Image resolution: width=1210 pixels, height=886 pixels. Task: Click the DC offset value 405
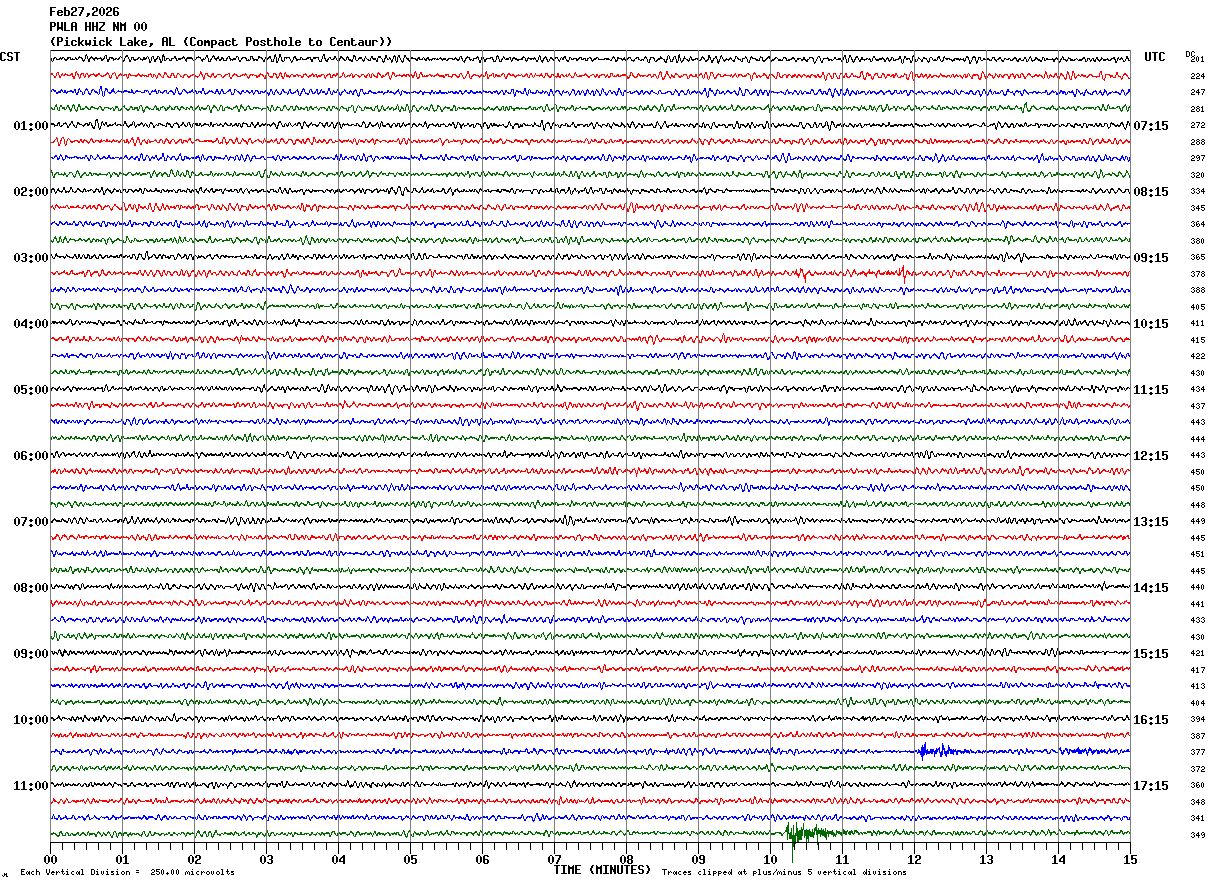coord(1197,307)
